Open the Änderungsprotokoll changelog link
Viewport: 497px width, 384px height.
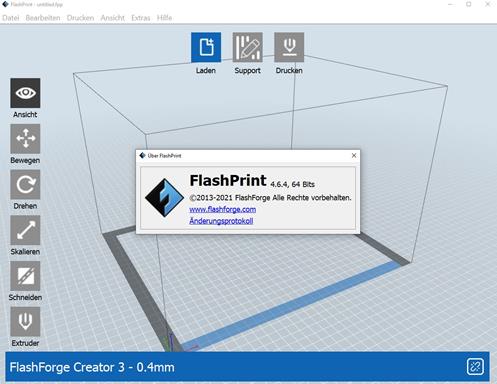tap(221, 221)
